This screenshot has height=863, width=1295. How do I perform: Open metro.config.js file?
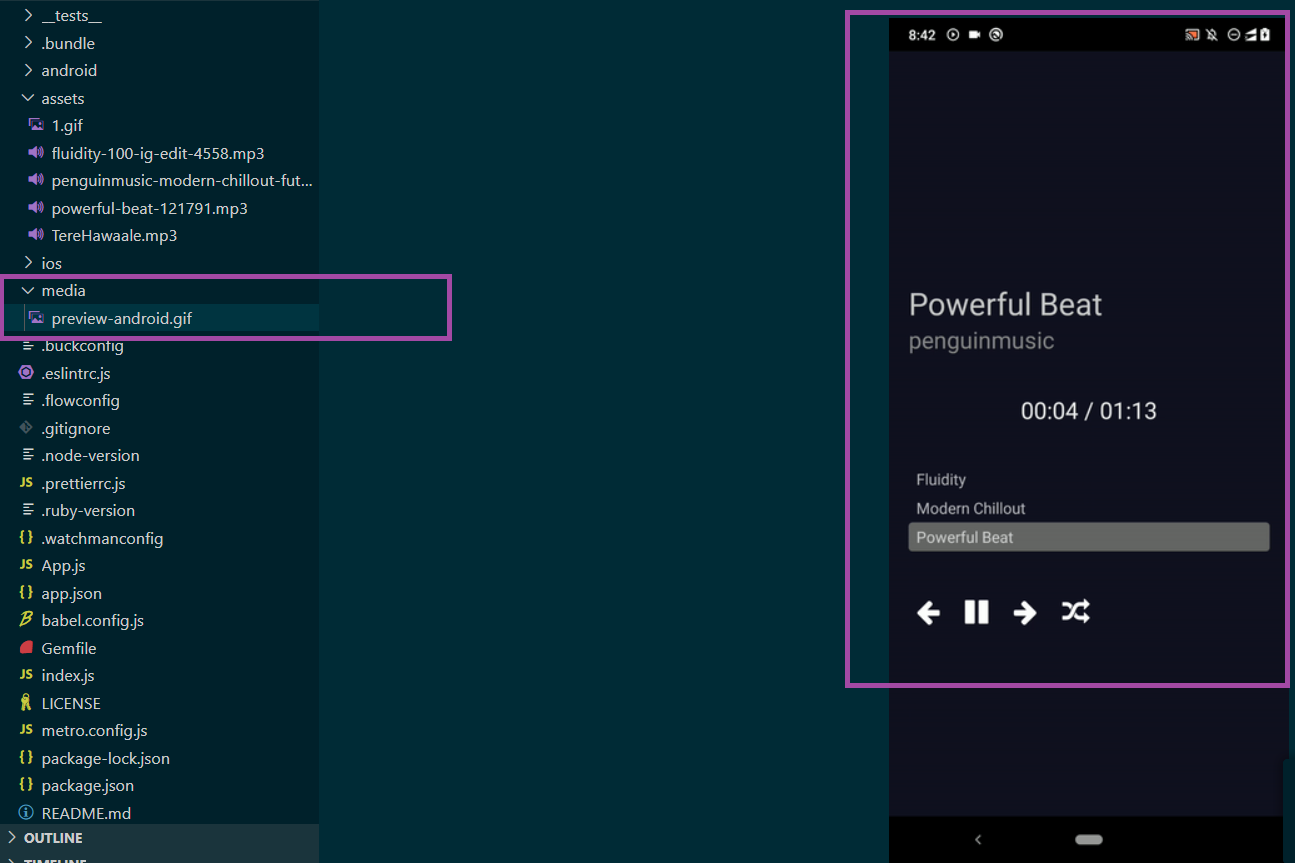94,730
